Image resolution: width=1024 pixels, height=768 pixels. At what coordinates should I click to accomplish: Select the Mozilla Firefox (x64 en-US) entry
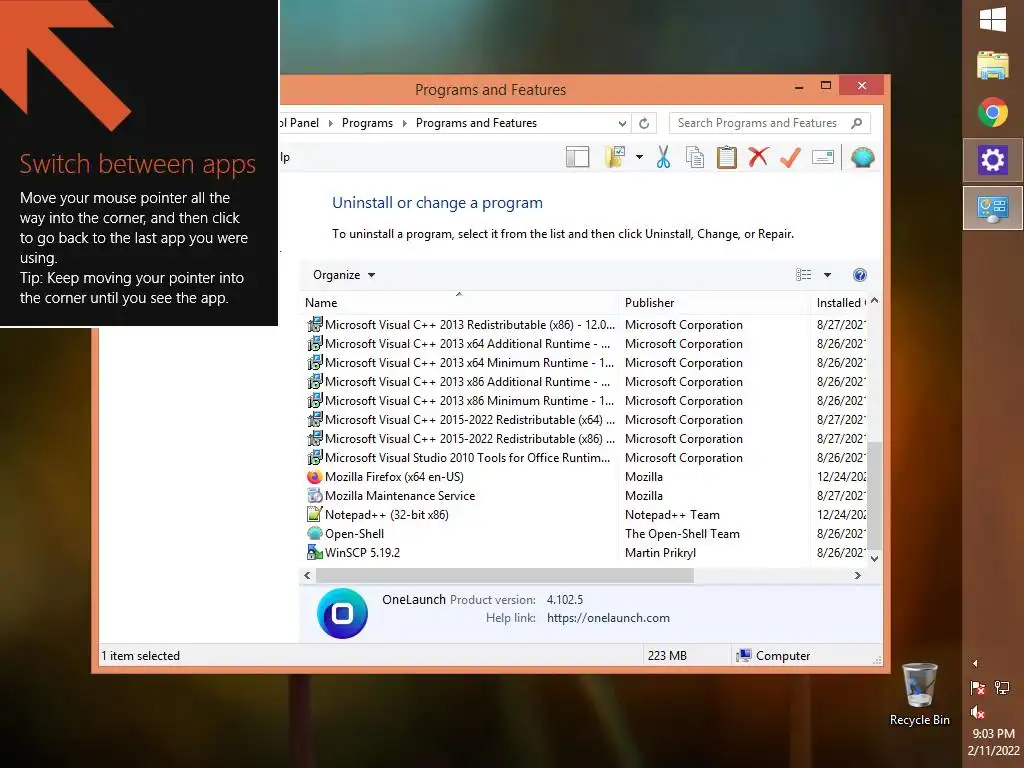(584, 477)
